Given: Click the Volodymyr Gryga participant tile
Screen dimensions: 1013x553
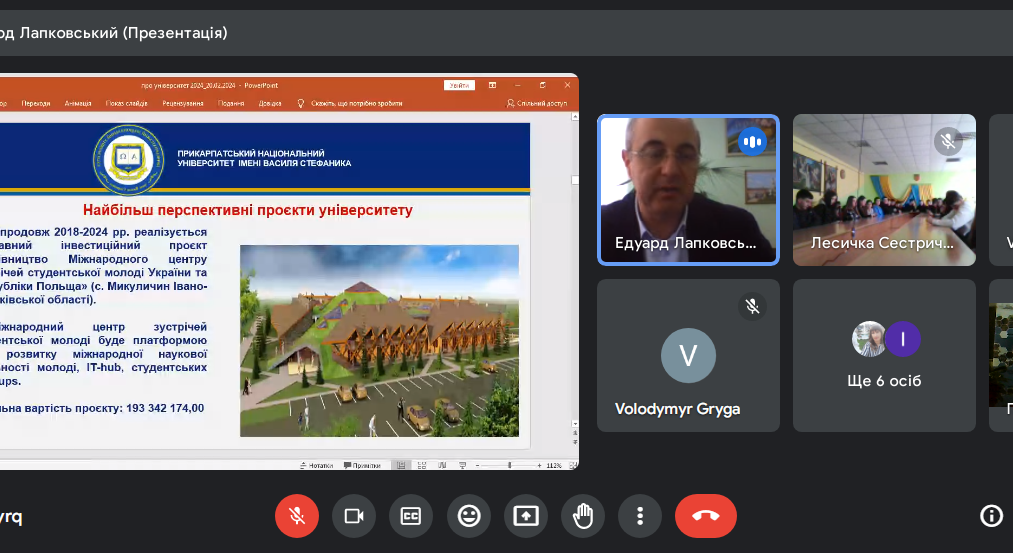Looking at the screenshot, I should (x=688, y=355).
